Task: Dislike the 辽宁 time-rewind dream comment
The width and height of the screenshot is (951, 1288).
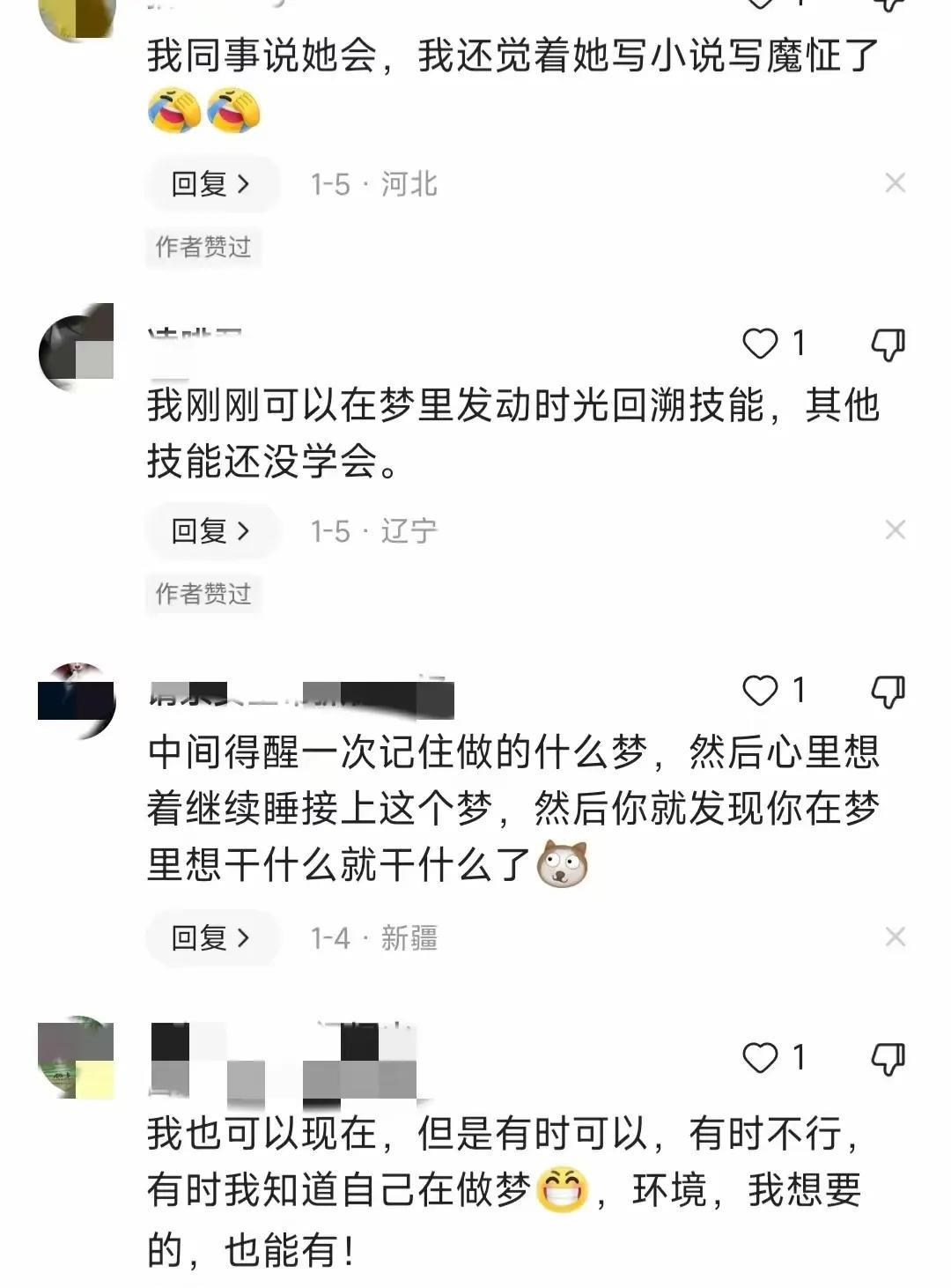Action: (888, 344)
